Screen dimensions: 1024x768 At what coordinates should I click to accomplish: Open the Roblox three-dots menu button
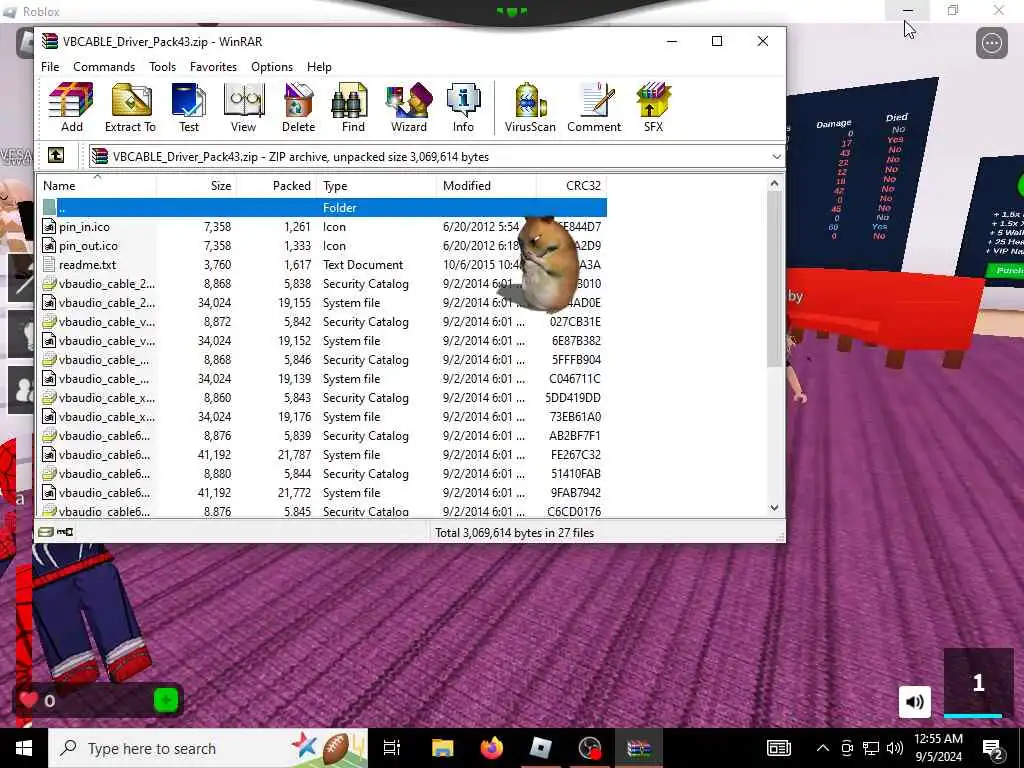click(x=991, y=43)
